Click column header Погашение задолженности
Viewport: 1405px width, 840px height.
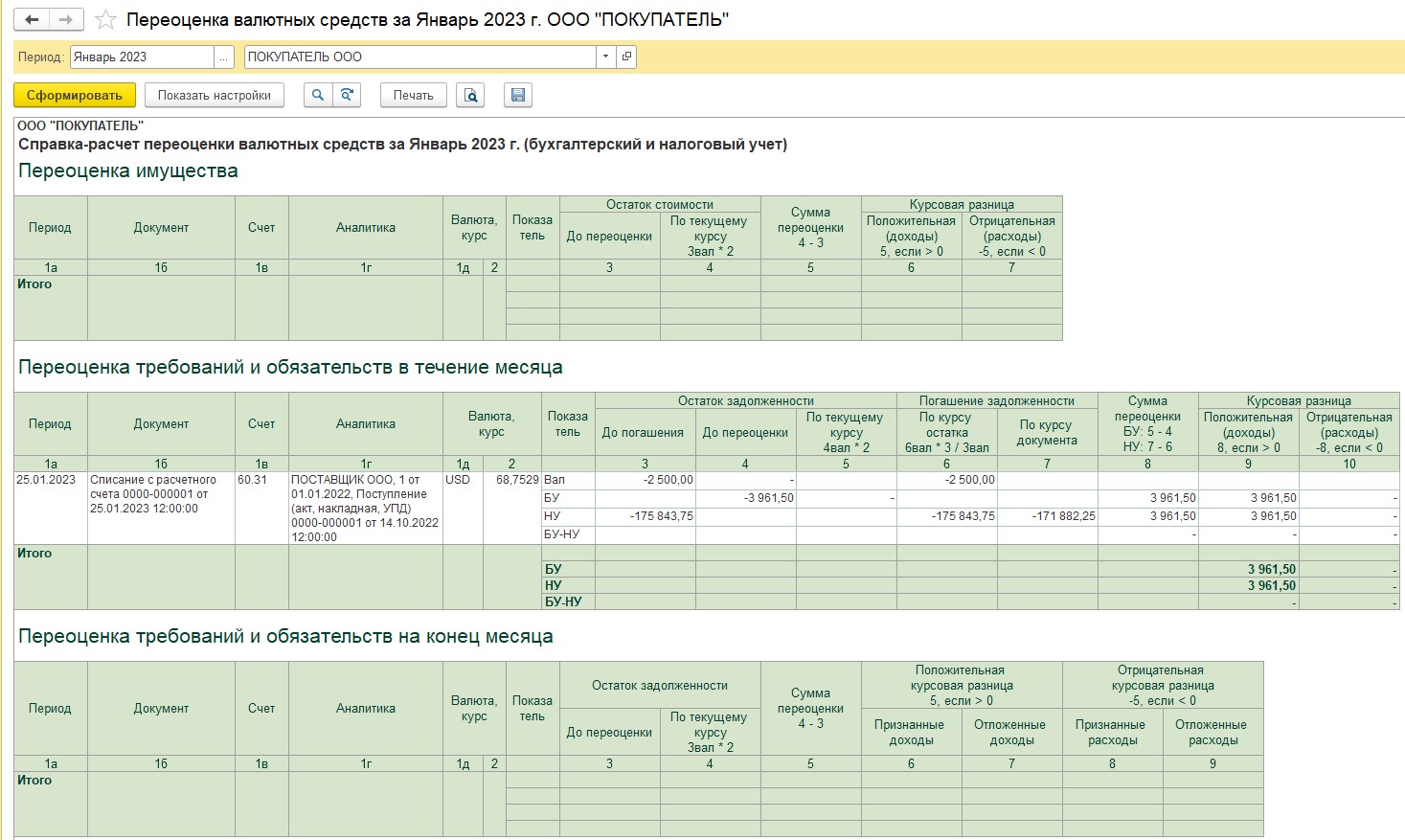[997, 401]
